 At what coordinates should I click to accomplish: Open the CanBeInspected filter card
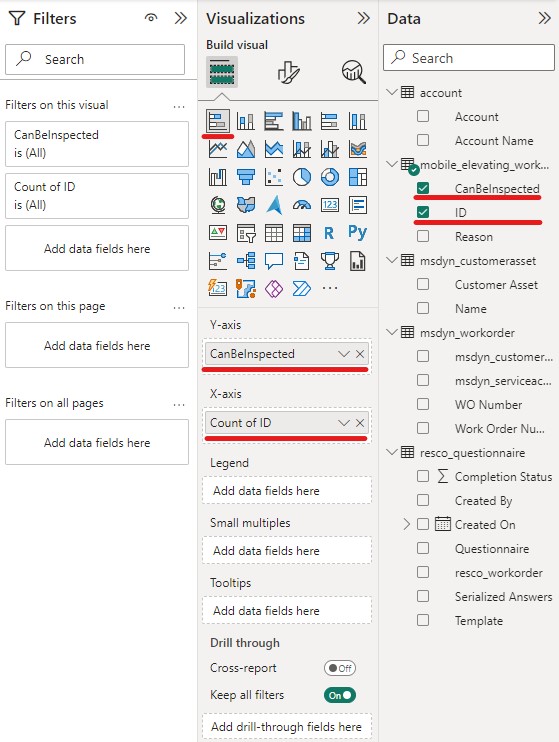tap(97, 144)
